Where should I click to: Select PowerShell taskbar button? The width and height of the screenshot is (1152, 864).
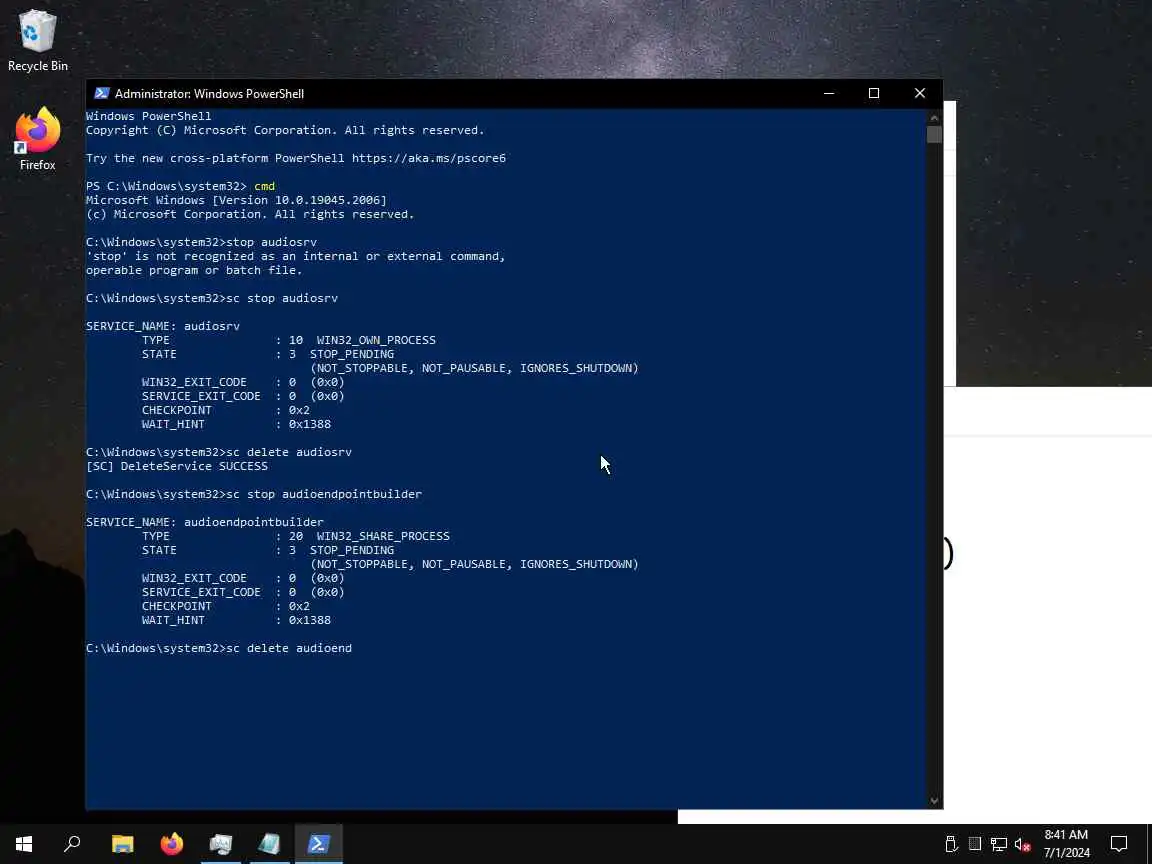click(319, 843)
